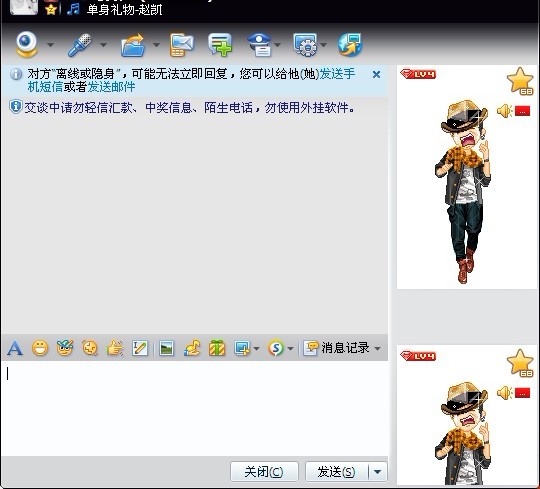
Task: Start a voice call with the microphone icon
Action: pos(80,45)
